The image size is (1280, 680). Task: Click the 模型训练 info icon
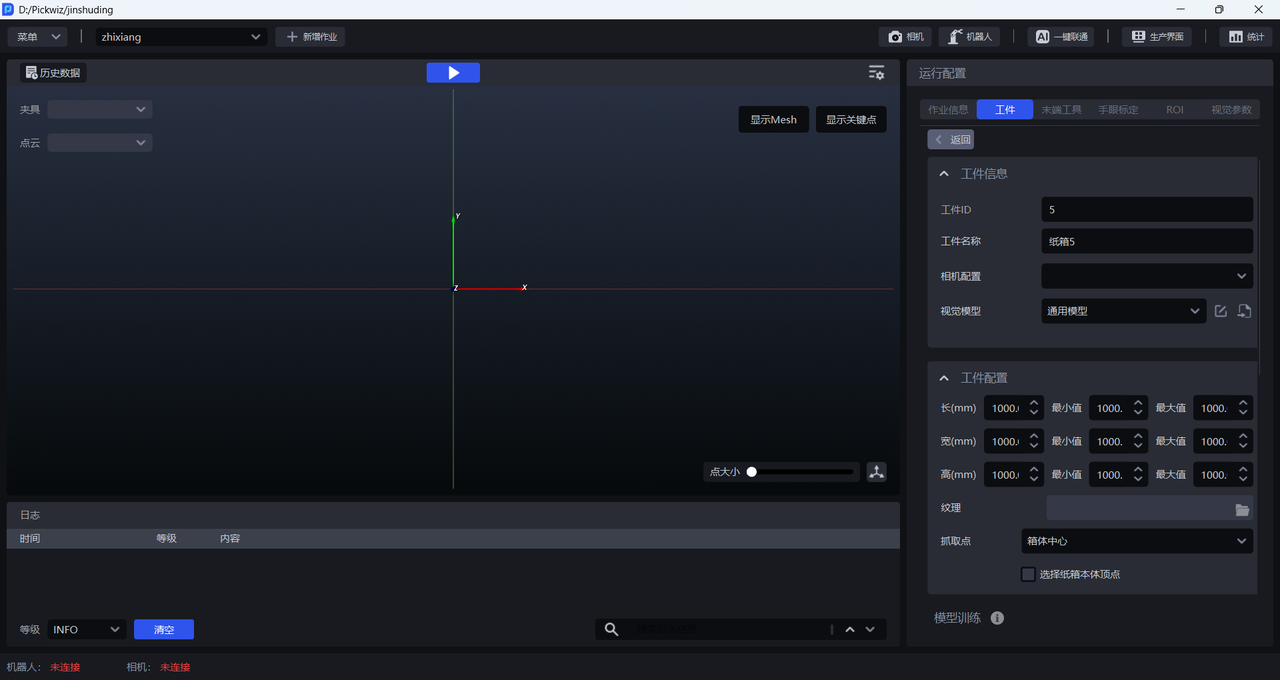[x=997, y=618]
